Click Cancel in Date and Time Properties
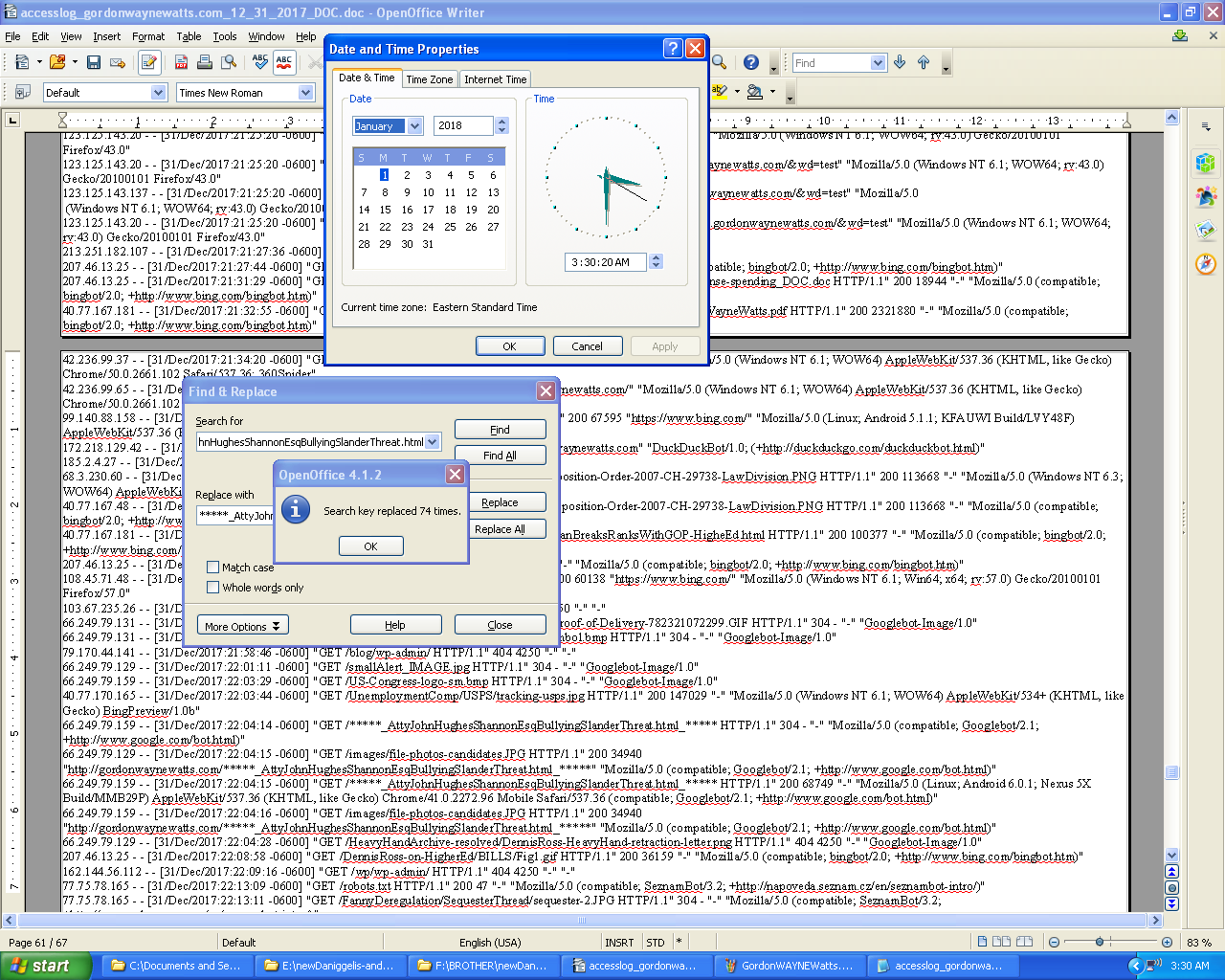 (587, 346)
